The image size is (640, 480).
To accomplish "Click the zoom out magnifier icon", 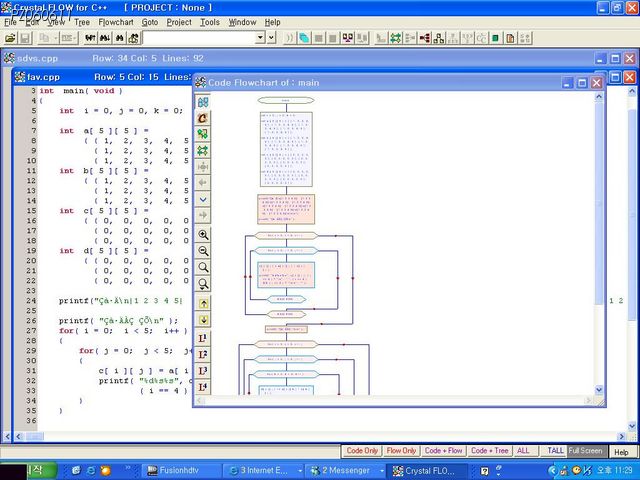I will point(203,251).
